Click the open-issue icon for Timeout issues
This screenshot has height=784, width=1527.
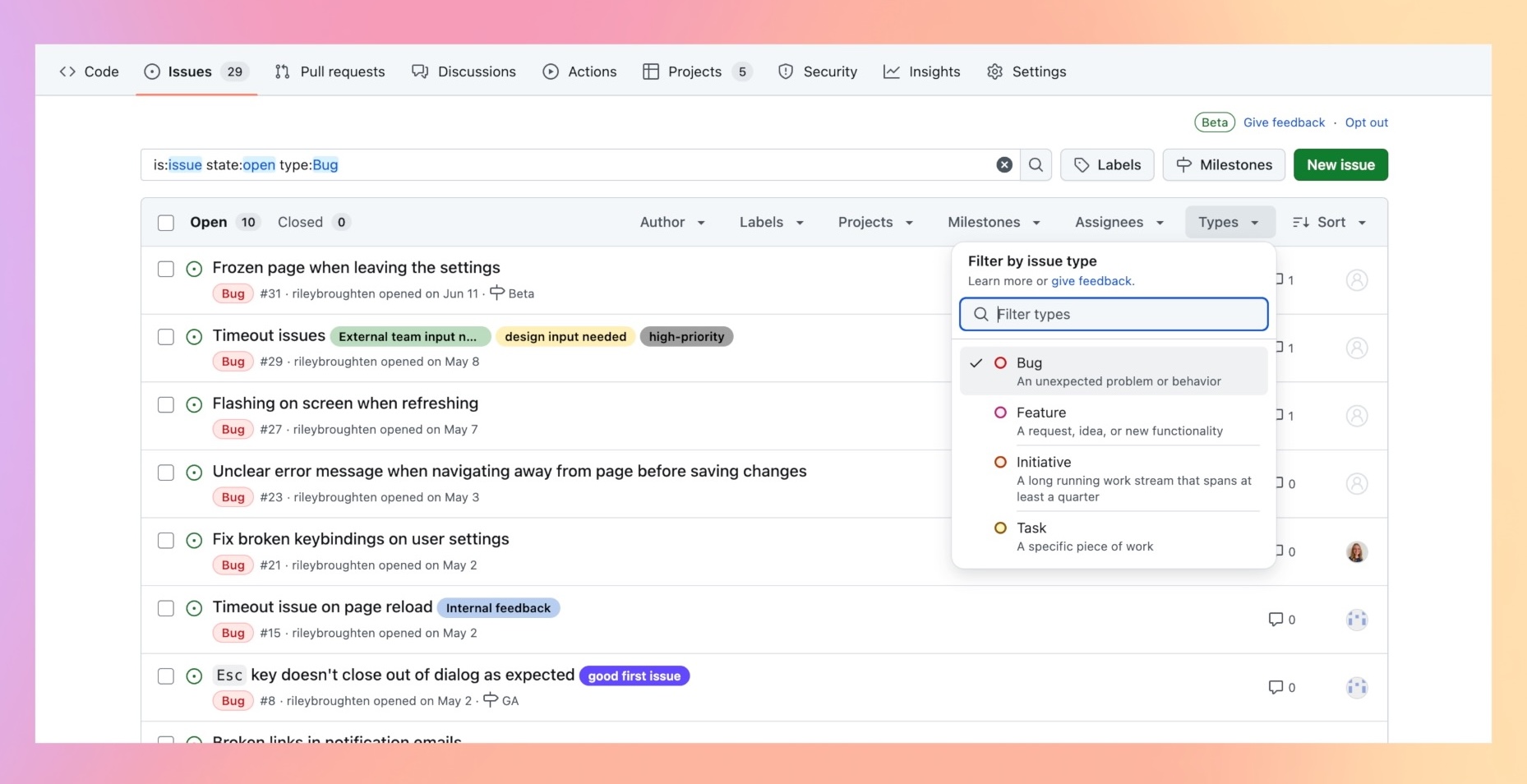pyautogui.click(x=194, y=337)
